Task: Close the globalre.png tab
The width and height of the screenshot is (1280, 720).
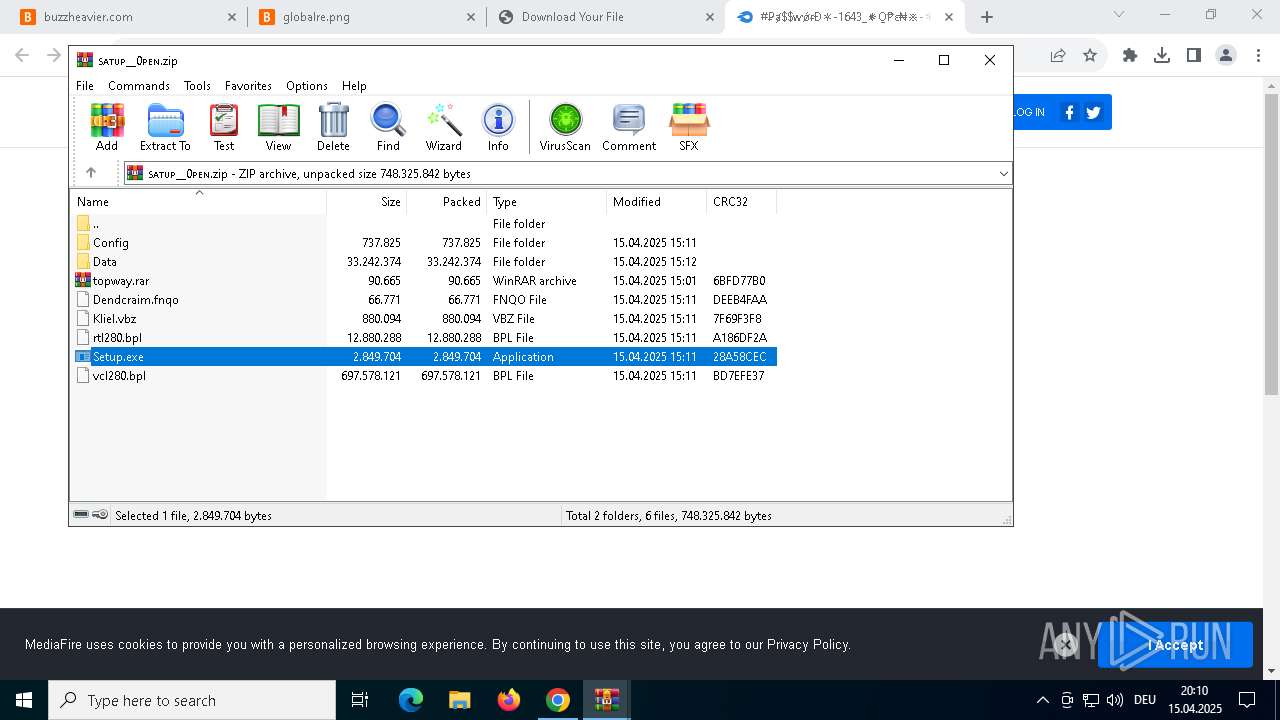Action: coord(471,17)
